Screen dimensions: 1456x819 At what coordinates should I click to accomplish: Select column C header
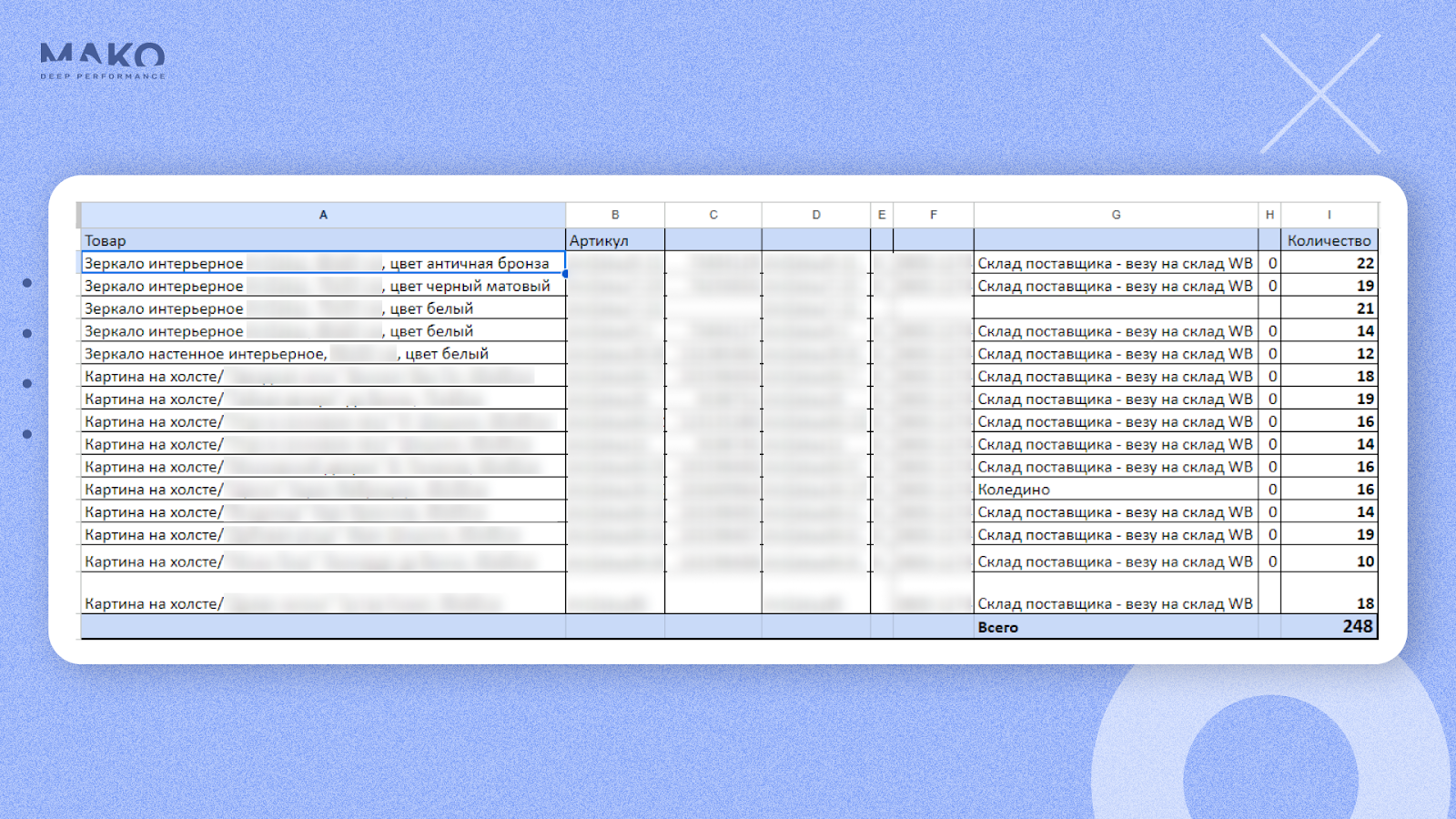coord(713,215)
